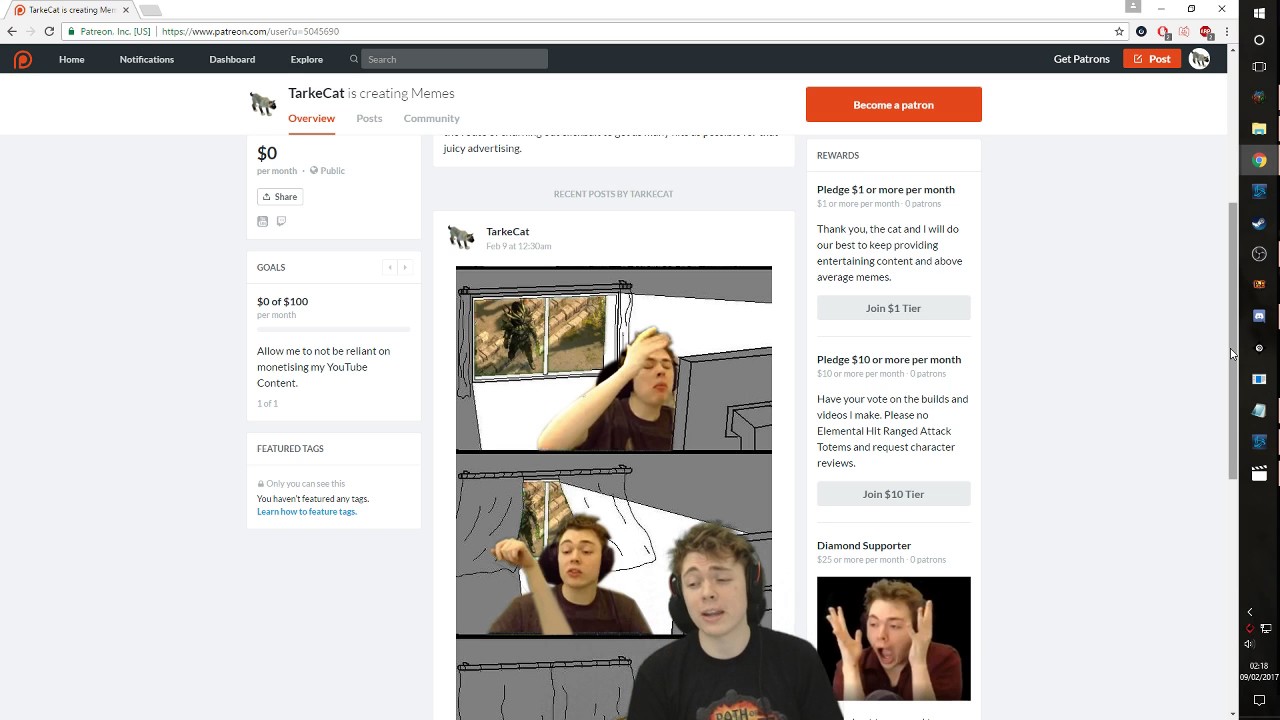Bookmark this page with the star icon
Viewport: 1280px width, 720px height.
pyautogui.click(x=1119, y=31)
